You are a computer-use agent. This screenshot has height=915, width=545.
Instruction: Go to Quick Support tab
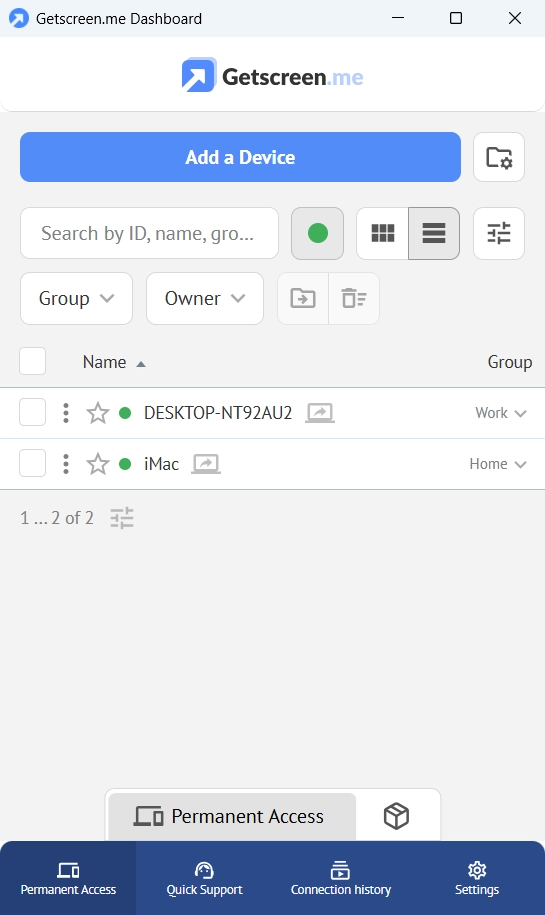point(204,878)
